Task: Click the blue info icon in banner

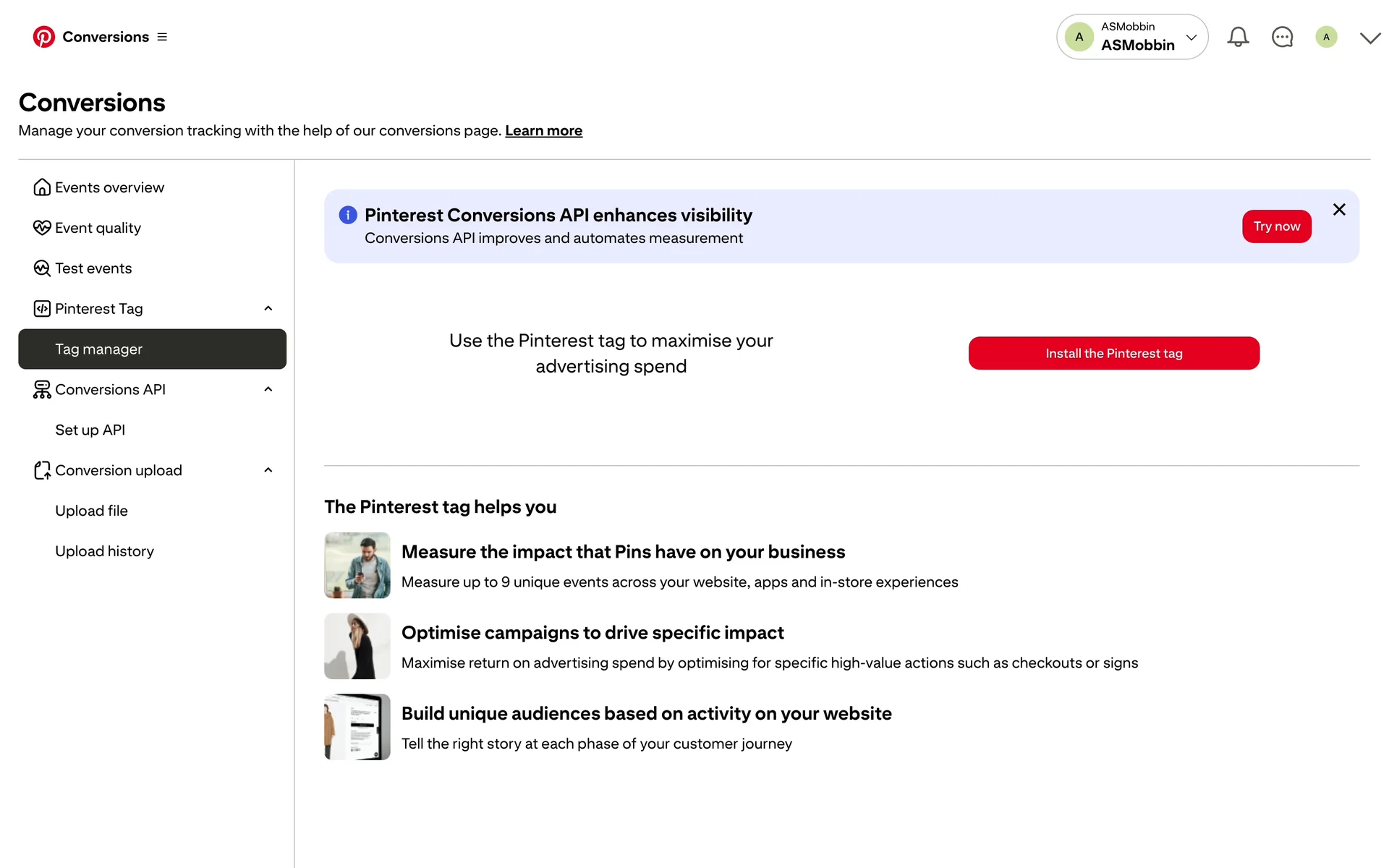Action: click(348, 215)
